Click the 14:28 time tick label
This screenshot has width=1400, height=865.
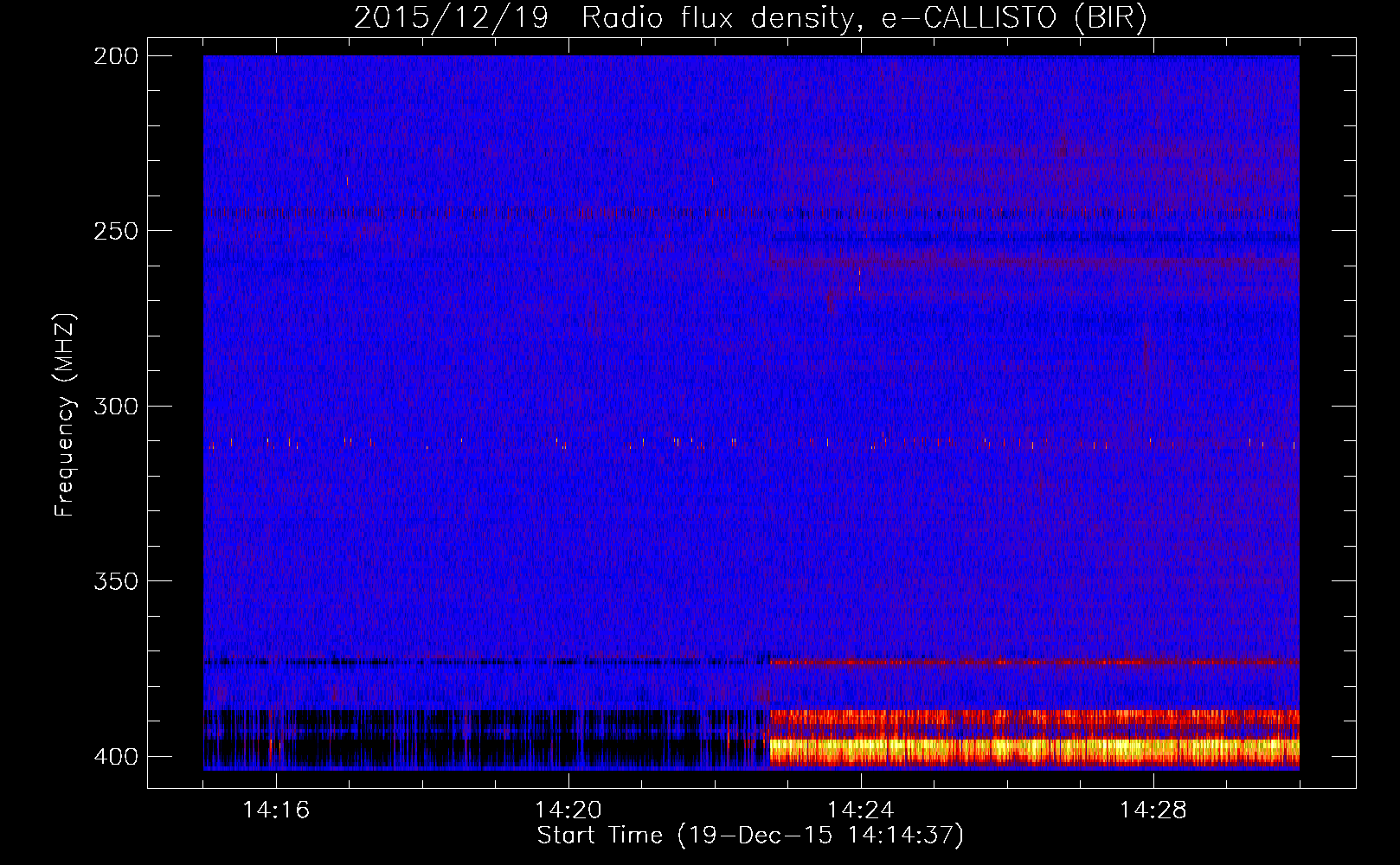pyautogui.click(x=1153, y=811)
